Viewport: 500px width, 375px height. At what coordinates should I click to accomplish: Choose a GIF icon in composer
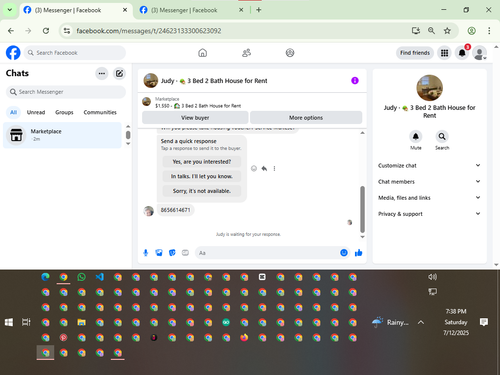pyautogui.click(x=185, y=253)
